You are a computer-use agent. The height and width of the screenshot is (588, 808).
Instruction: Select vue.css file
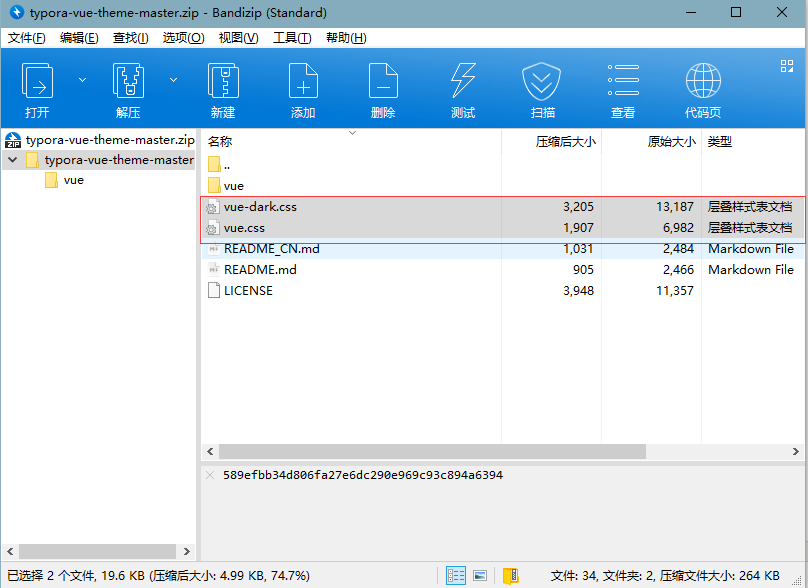point(502,228)
